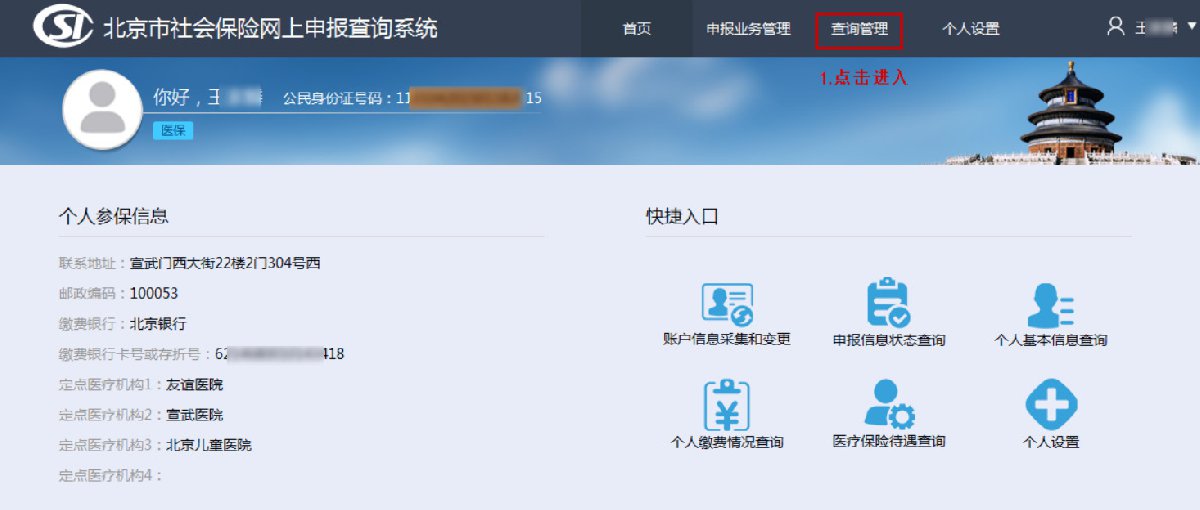Image resolution: width=1200 pixels, height=510 pixels.
Task: Expand the user account dropdown arrow
Action: pyautogui.click(x=1190, y=29)
